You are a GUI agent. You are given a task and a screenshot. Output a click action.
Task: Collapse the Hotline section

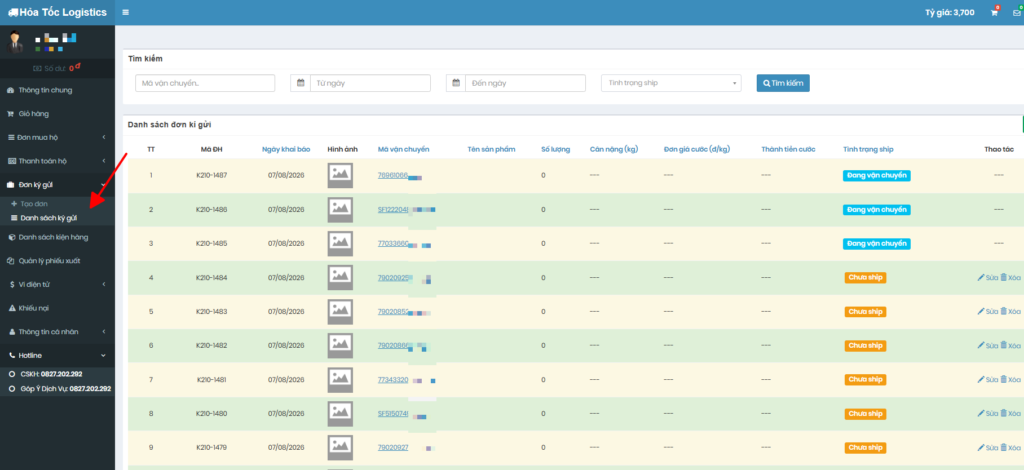[x=57, y=355]
